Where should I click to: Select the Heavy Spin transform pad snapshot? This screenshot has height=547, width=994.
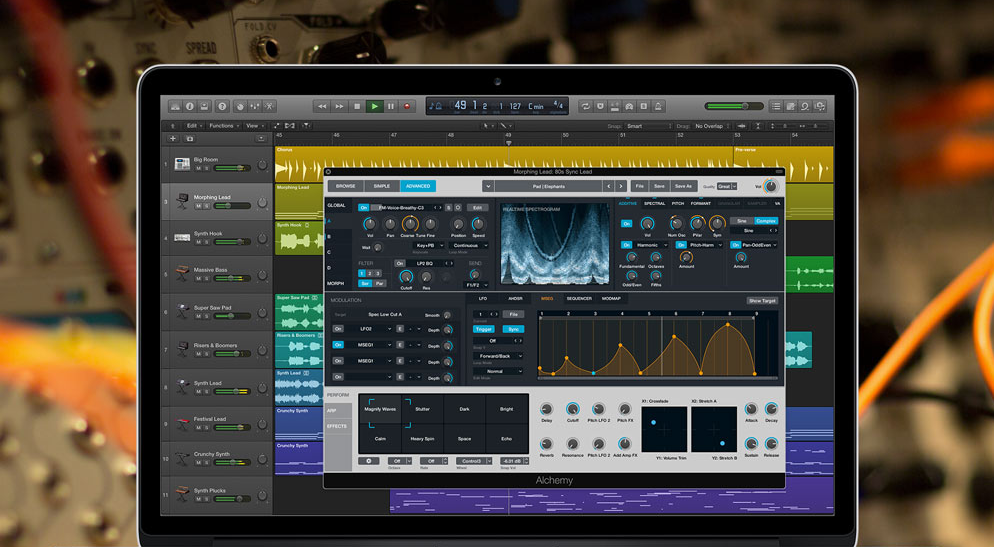click(422, 439)
